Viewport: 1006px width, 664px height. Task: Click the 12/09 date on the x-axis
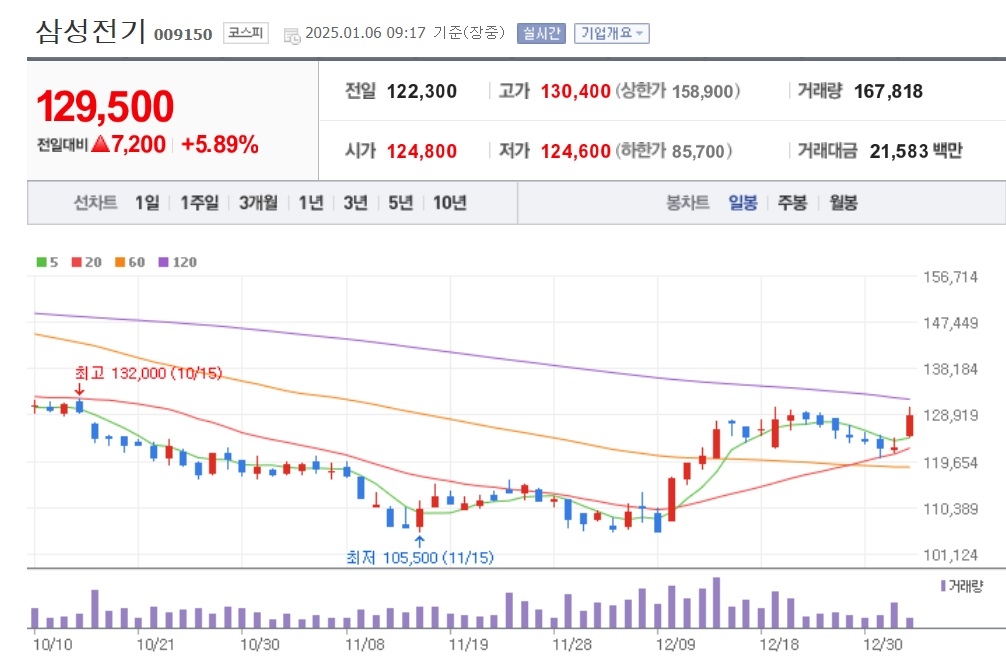point(675,645)
